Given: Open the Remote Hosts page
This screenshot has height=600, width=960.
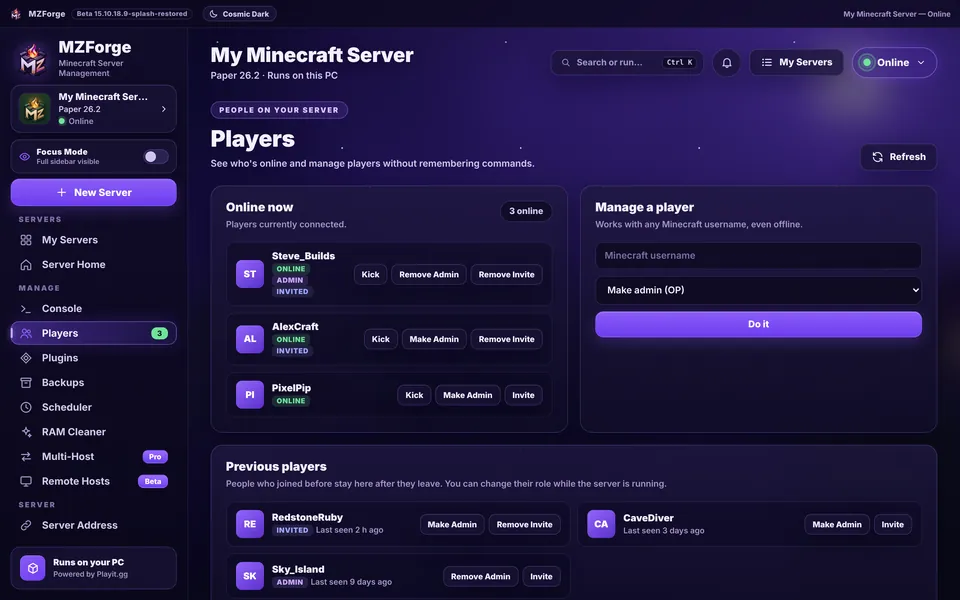Looking at the screenshot, I should (94, 481).
